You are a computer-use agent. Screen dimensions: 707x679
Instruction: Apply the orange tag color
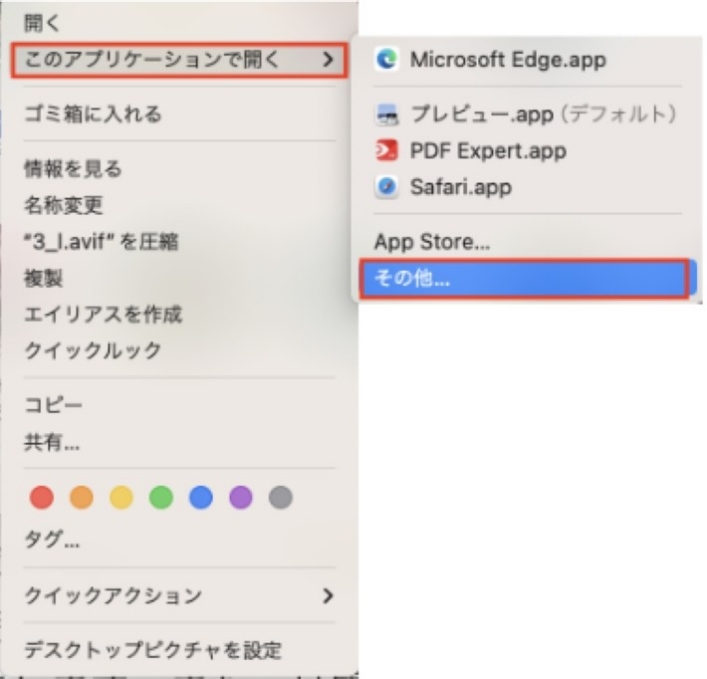pyautogui.click(x=82, y=497)
